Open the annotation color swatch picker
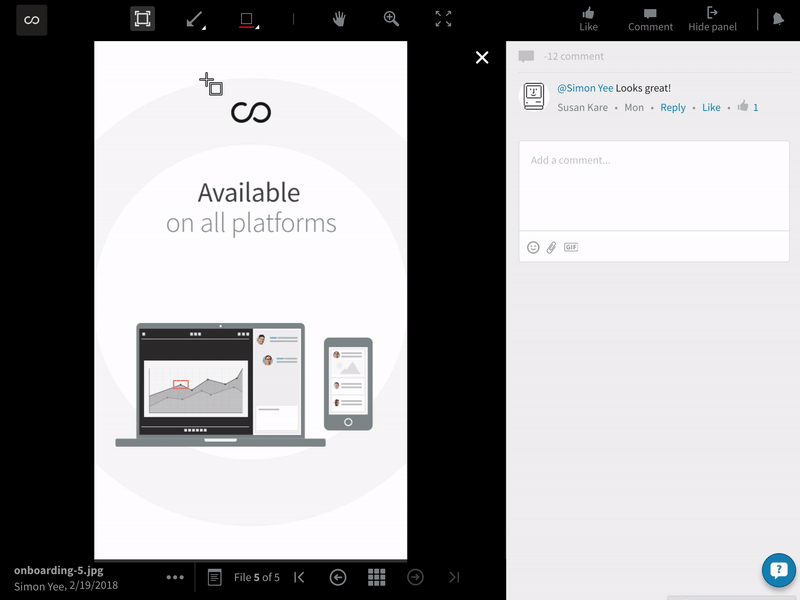The image size is (800, 600). (x=248, y=19)
